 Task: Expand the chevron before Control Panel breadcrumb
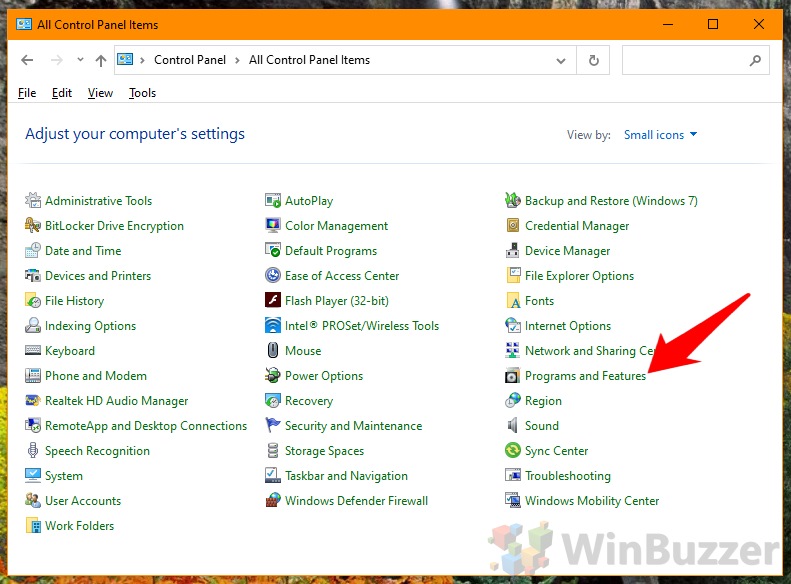[142, 60]
